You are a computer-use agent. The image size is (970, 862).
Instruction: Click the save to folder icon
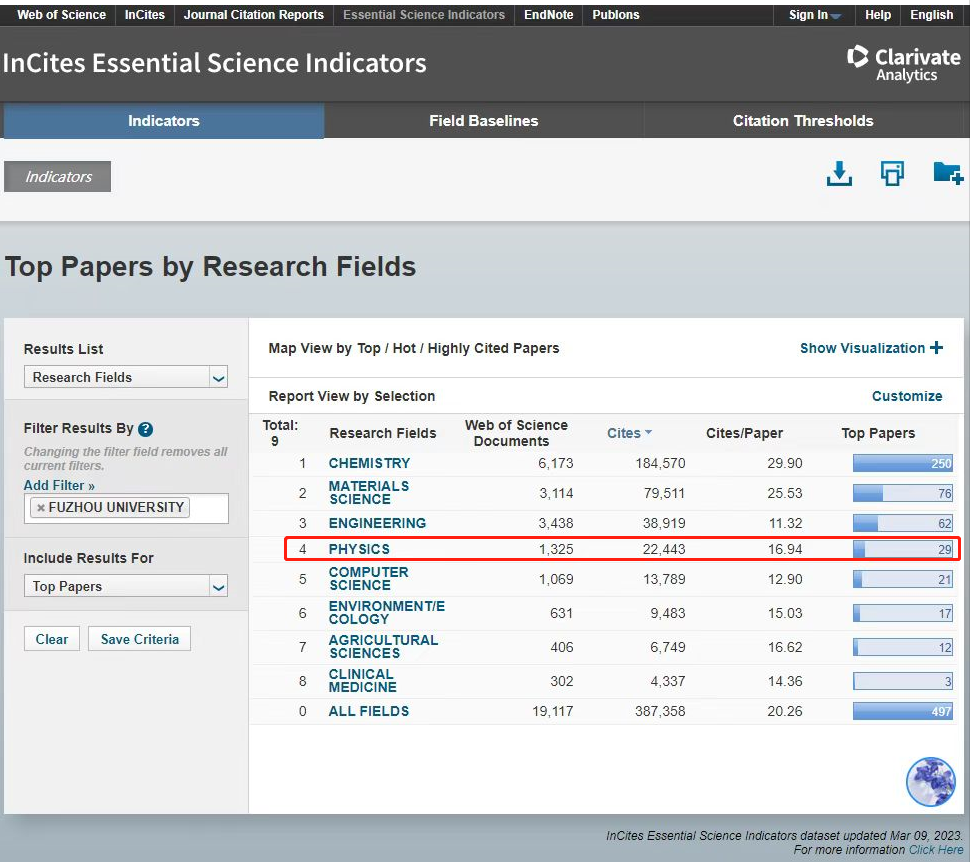click(947, 173)
